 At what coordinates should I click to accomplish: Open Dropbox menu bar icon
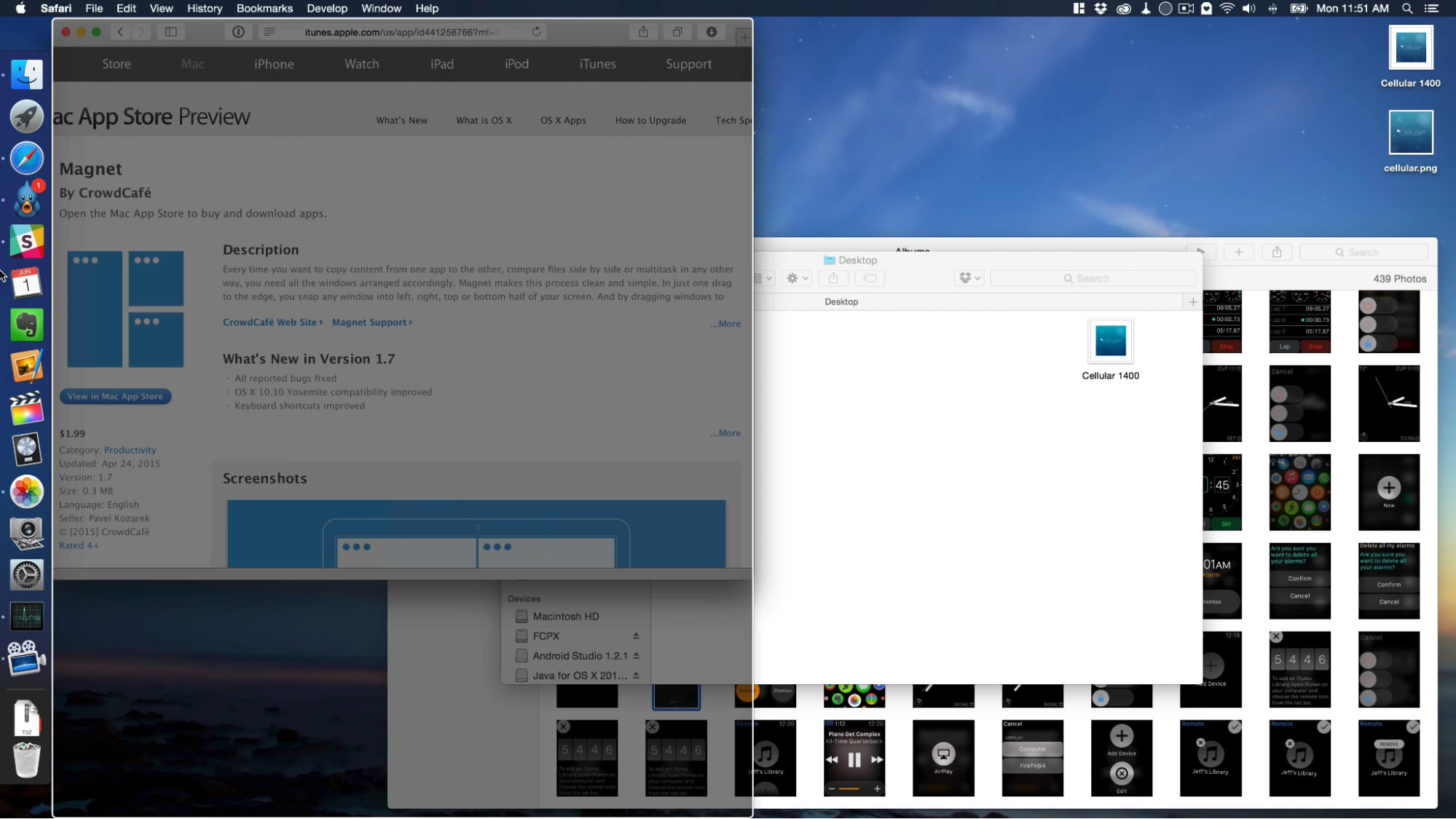[x=1101, y=9]
